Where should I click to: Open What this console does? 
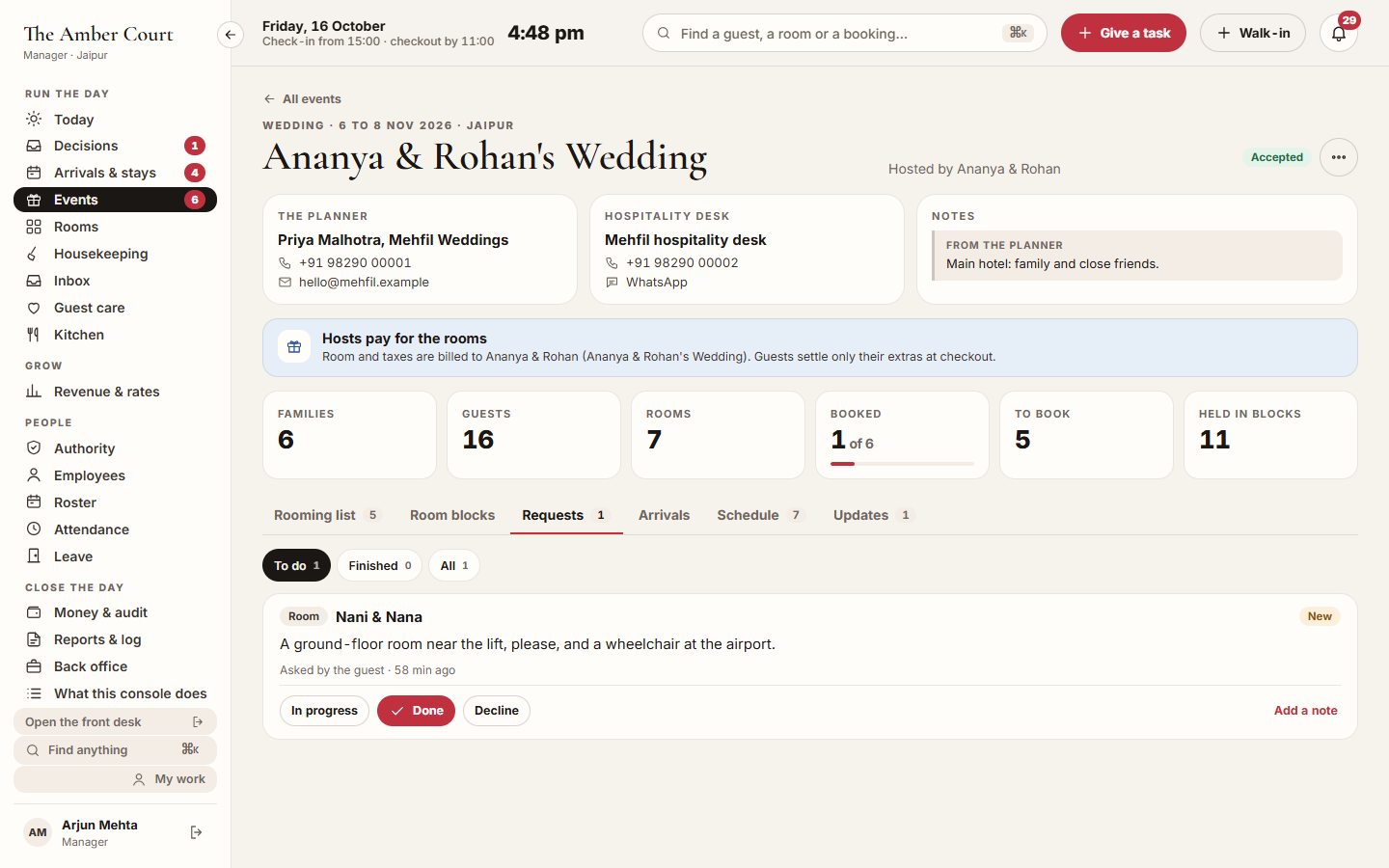(115, 693)
